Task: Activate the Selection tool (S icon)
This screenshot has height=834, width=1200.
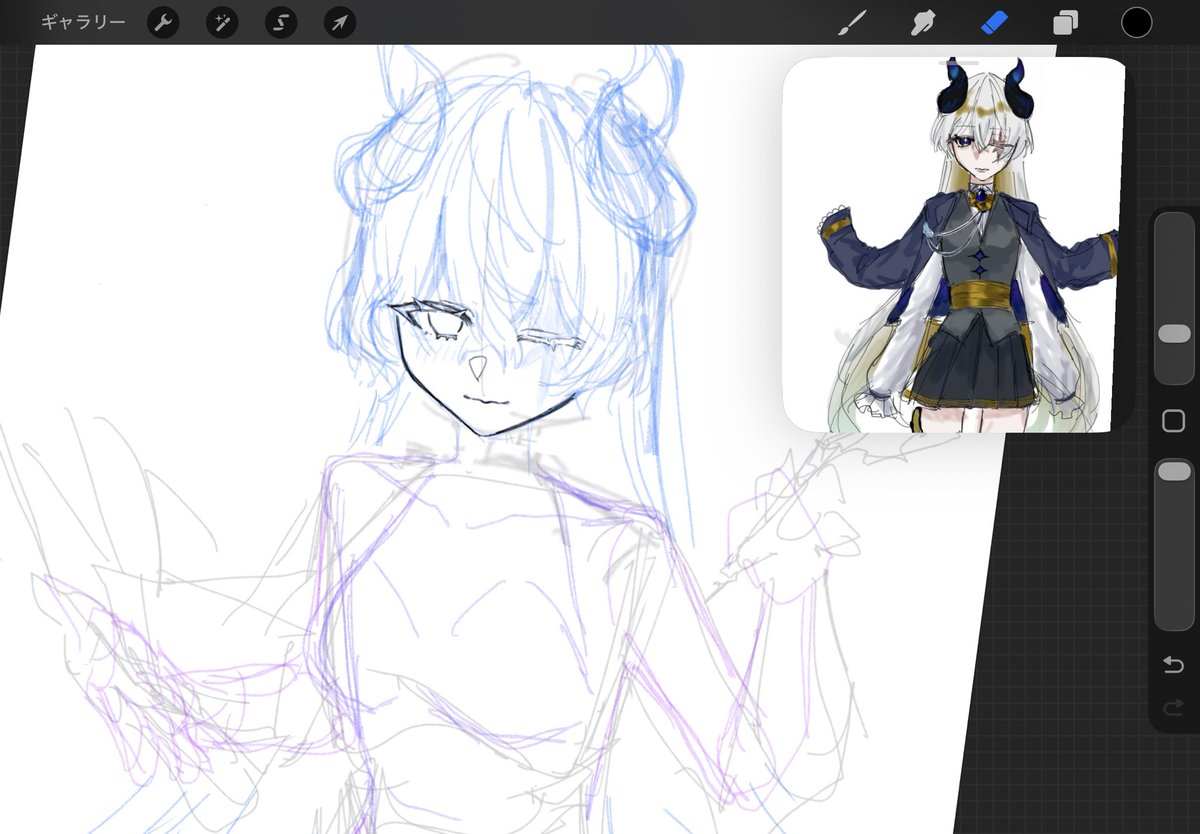Action: click(x=281, y=23)
